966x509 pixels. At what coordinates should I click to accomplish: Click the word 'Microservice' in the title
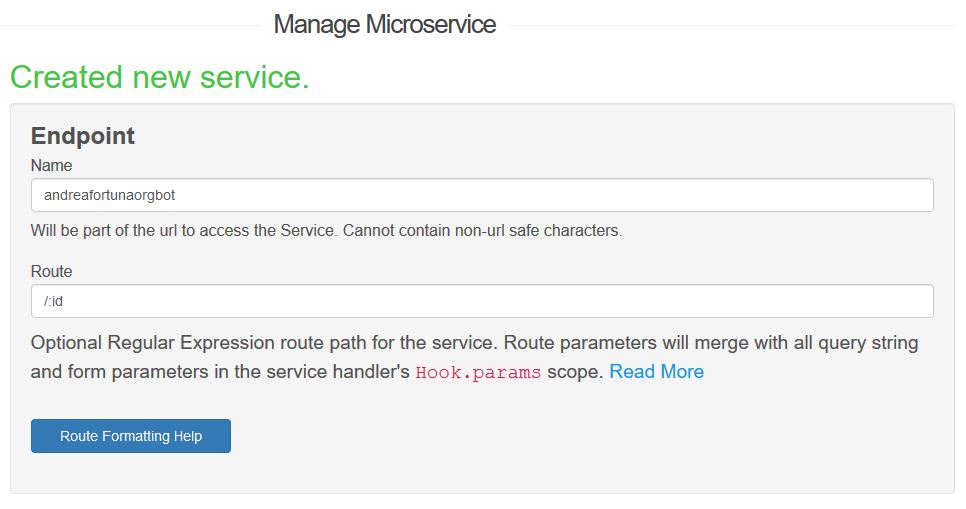tap(430, 24)
